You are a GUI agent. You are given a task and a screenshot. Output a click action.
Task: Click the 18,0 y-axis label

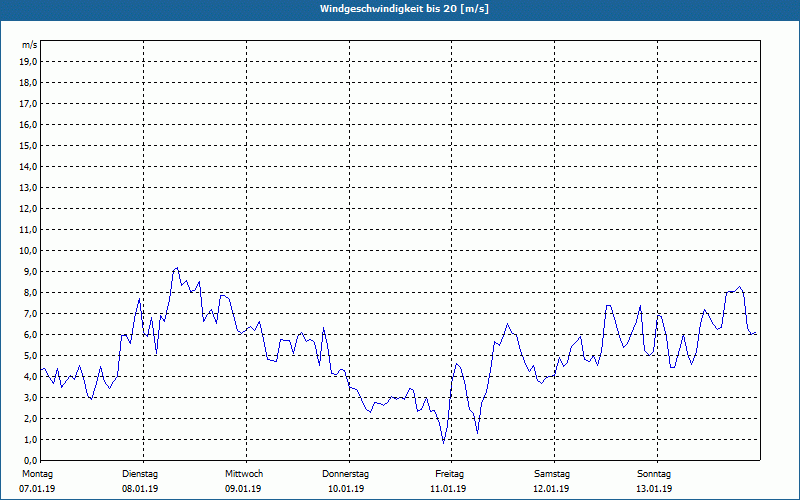pyautogui.click(x=28, y=83)
